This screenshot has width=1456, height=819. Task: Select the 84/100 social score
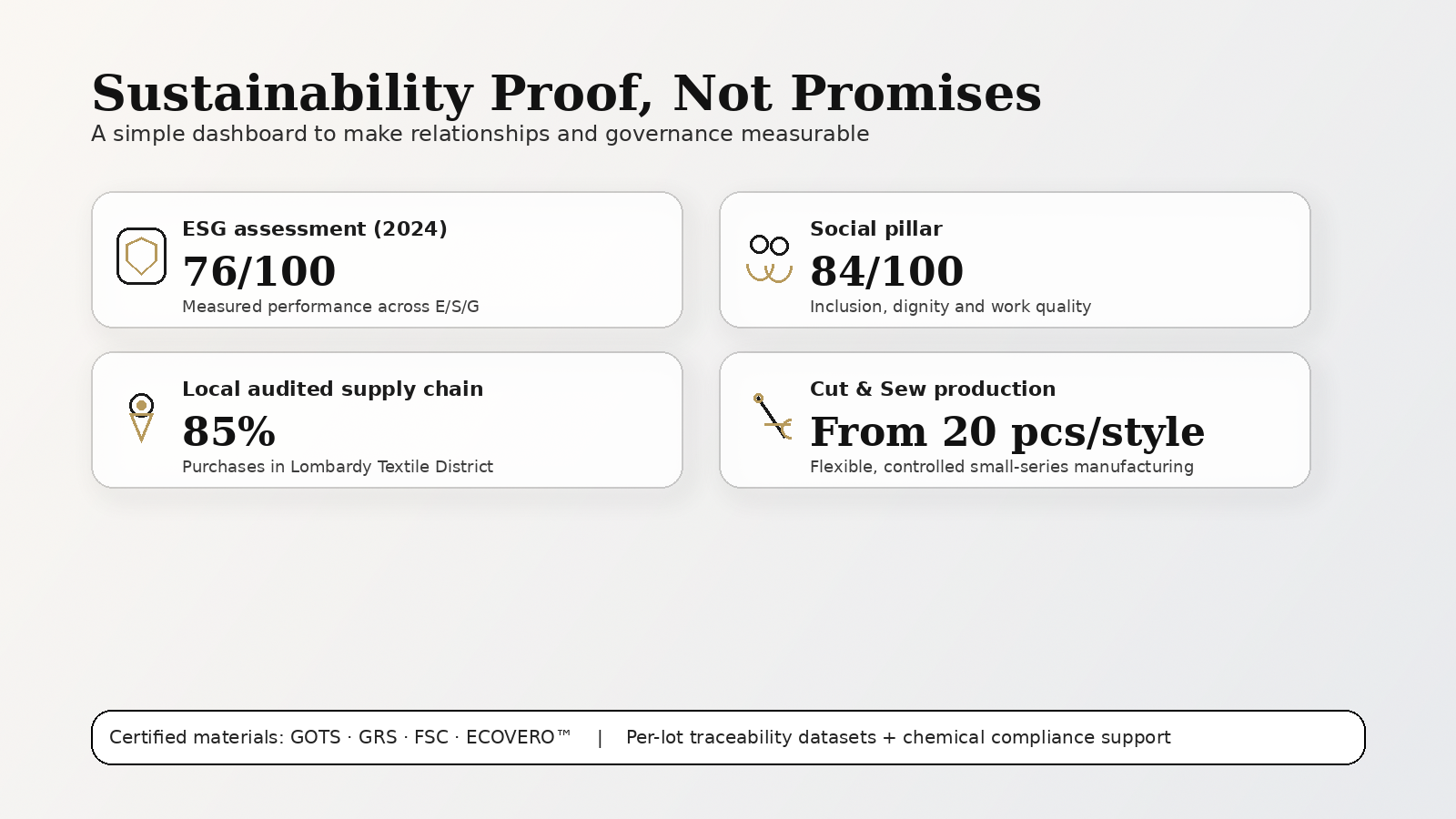point(887,271)
